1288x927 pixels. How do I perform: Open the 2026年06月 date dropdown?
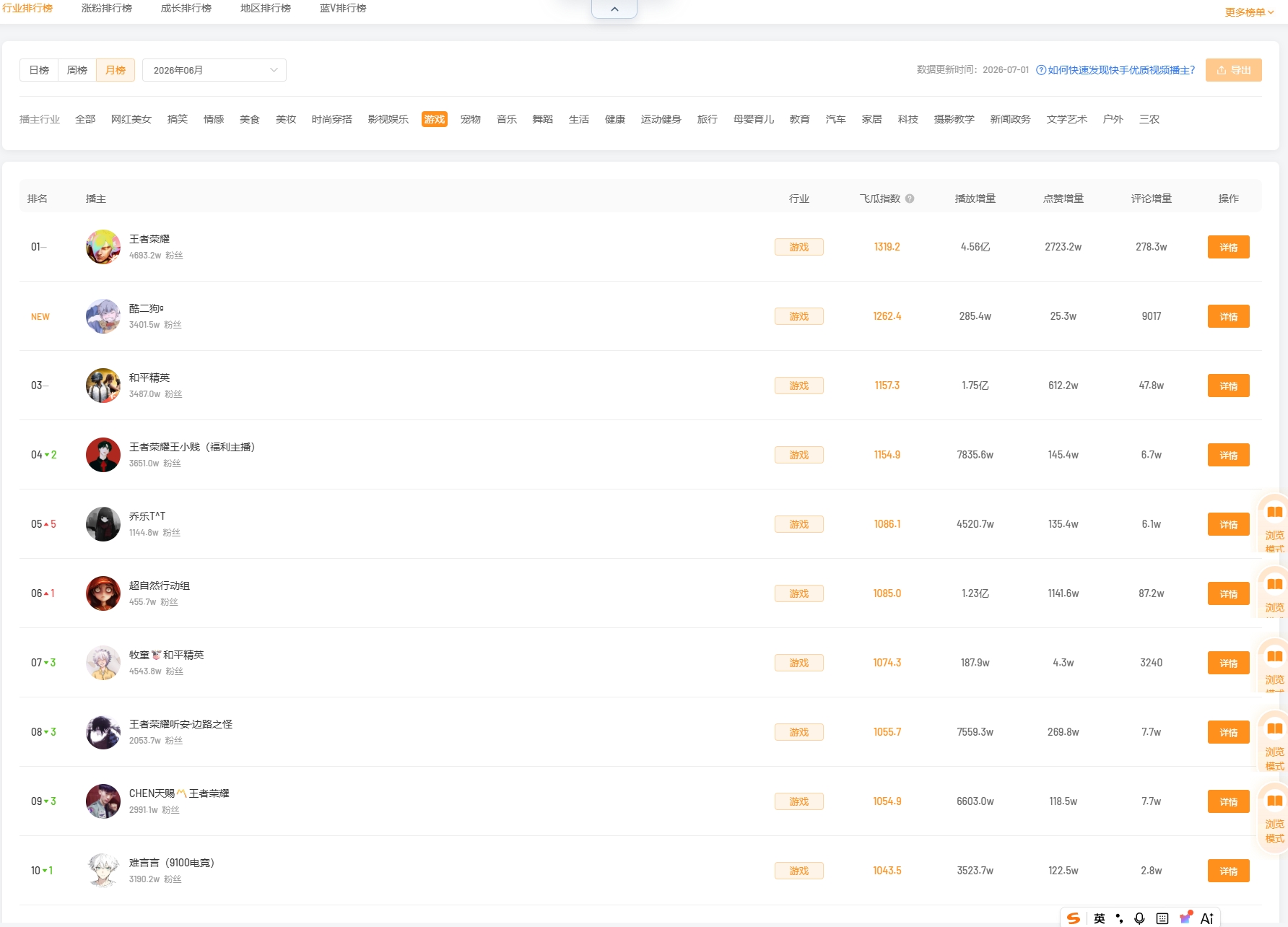[214, 70]
